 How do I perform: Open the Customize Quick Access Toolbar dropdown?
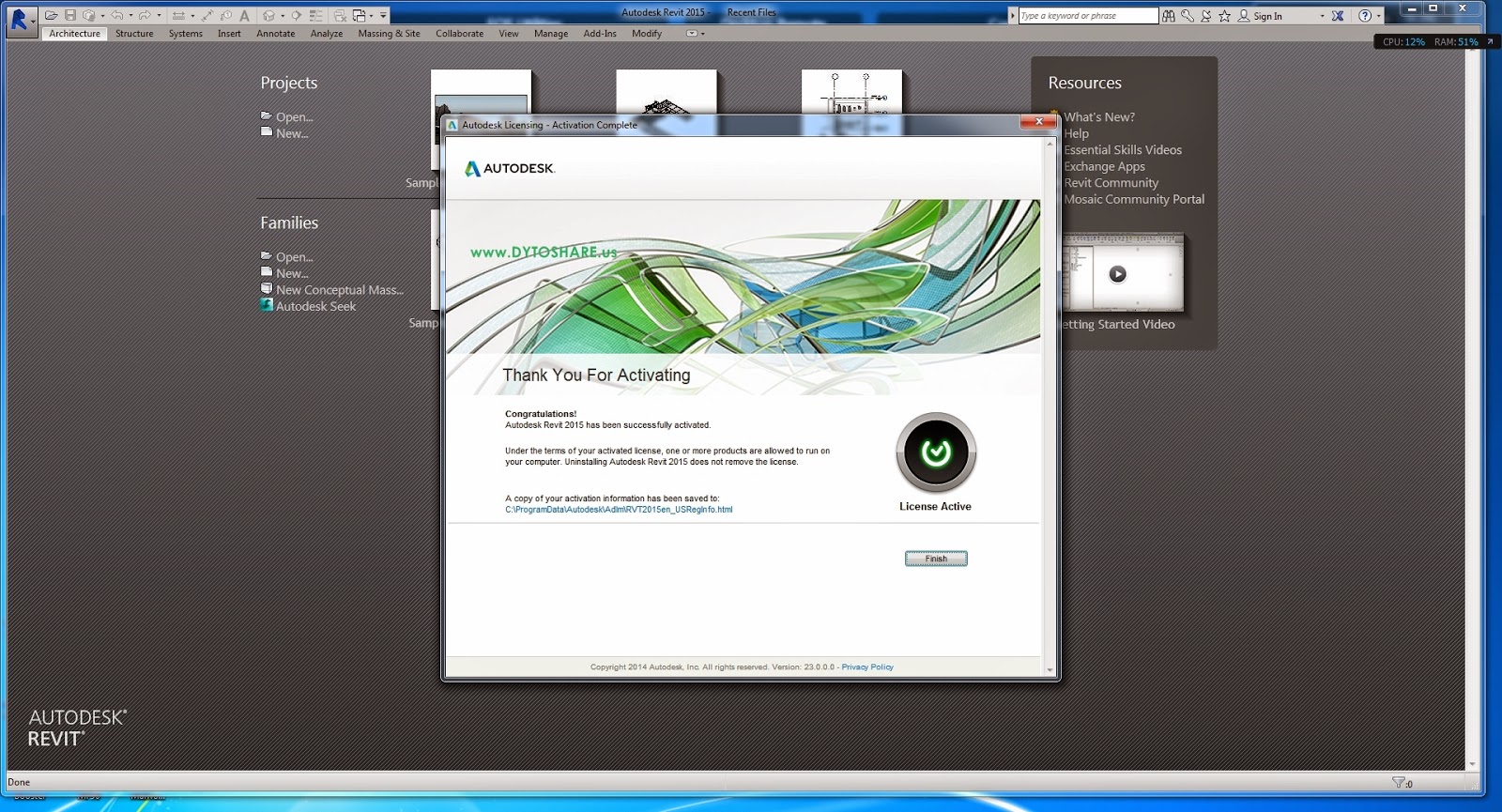383,16
